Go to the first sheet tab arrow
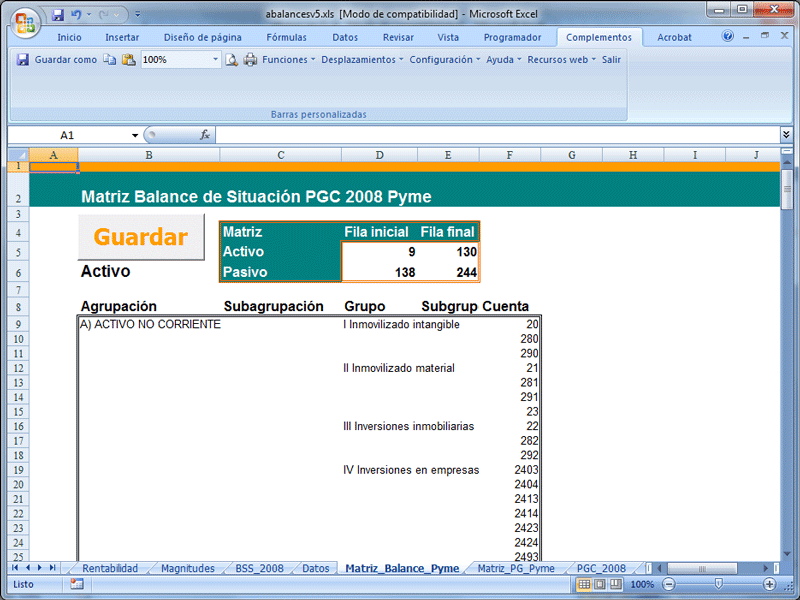800x600 pixels. pyautogui.click(x=15, y=567)
